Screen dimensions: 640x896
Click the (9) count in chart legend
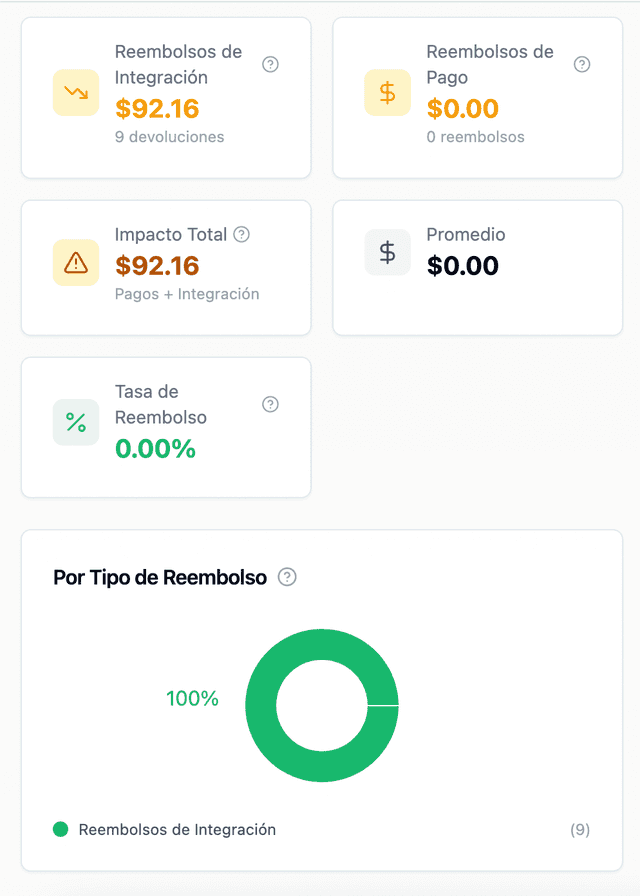(580, 830)
